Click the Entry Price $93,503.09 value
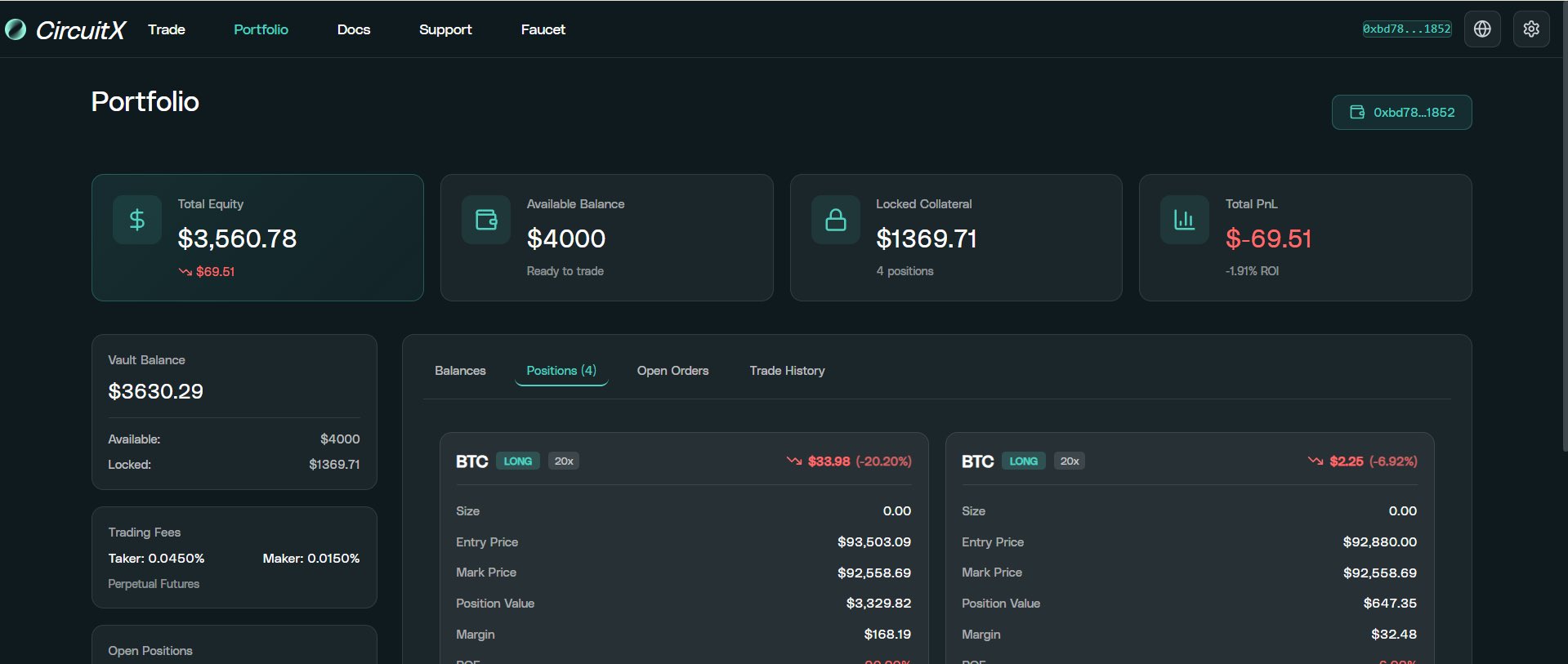Screen dimensions: 1568x664 pos(874,542)
